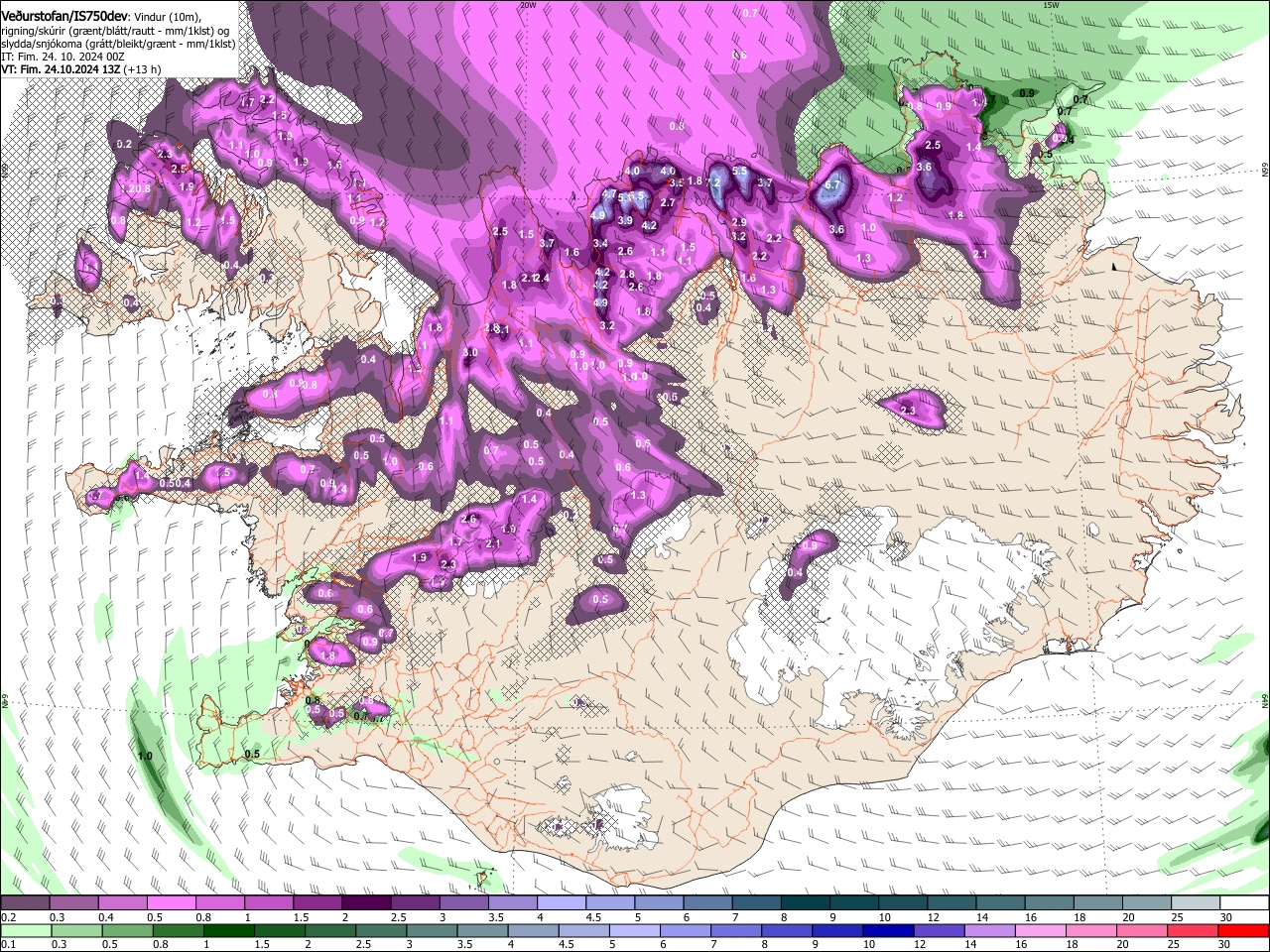Click the top legend swatch between 0.2 and 0.3
Image resolution: width=1270 pixels, height=952 pixels.
click(x=25, y=903)
